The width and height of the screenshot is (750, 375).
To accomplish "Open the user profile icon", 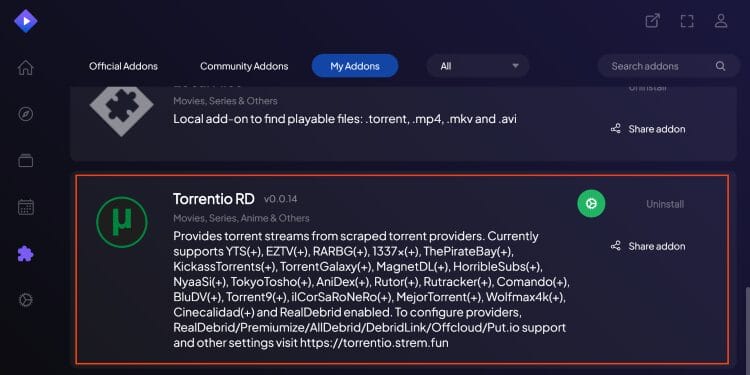I will pos(721,21).
